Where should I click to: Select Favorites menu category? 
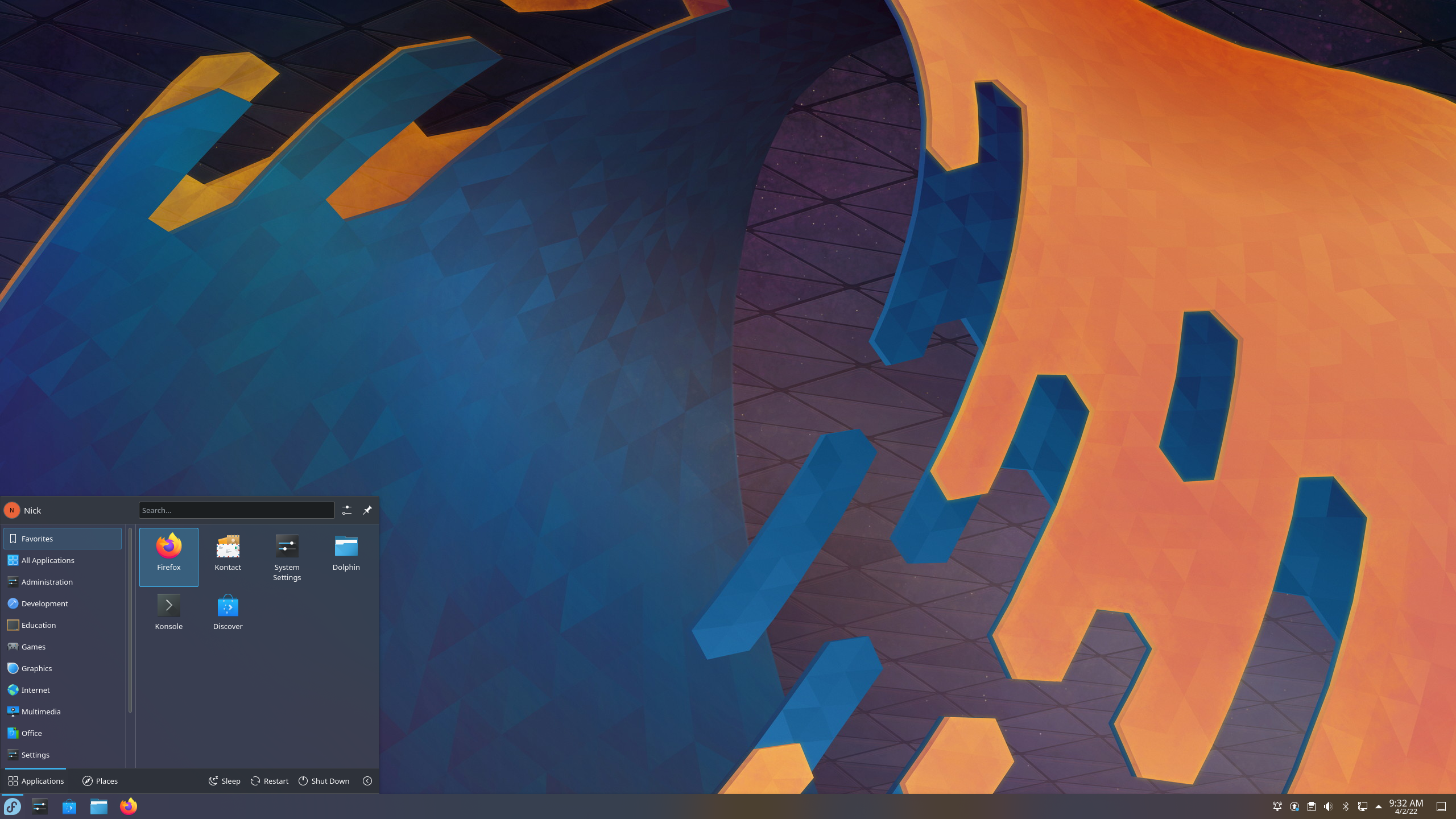coord(63,538)
